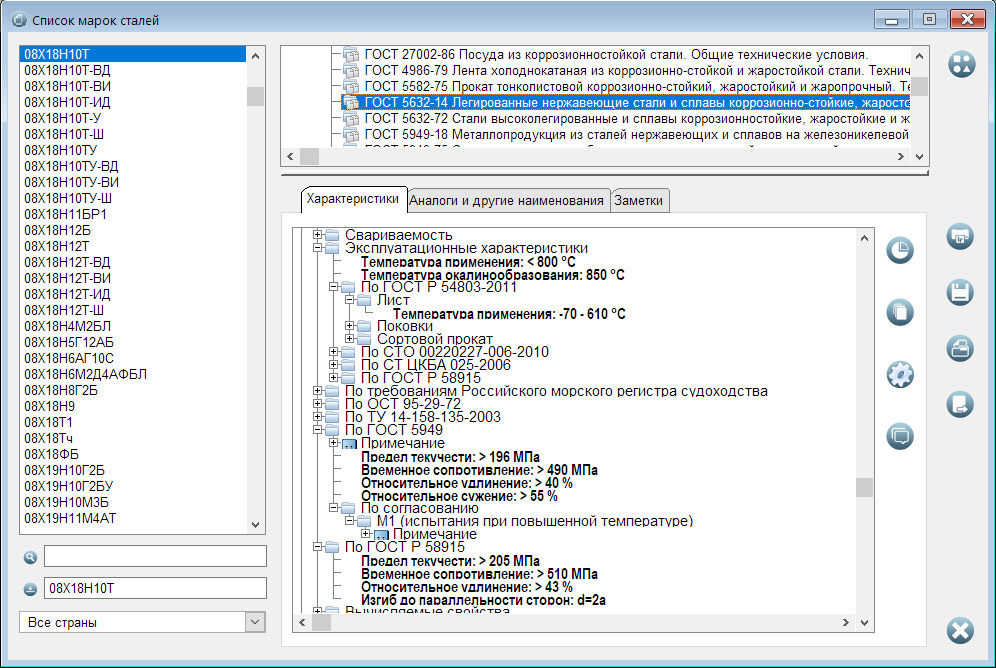Click note icon of Примечание under ГОСТ 5949
This screenshot has width=996, height=668.
[x=349, y=443]
